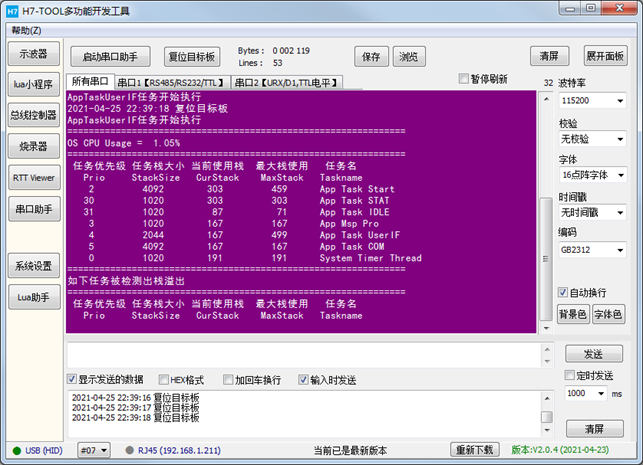Click the 发送 send button
643x465 pixels.
click(x=594, y=354)
